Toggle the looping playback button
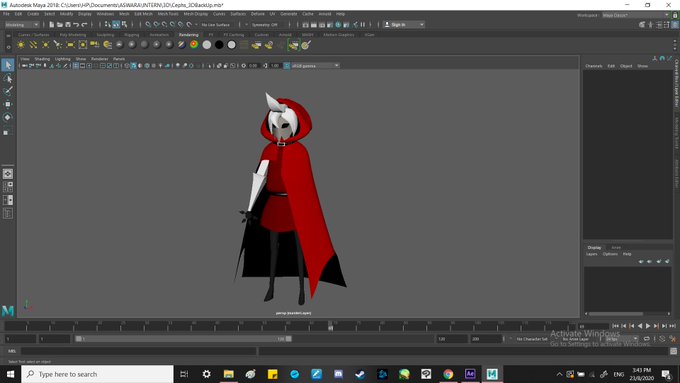Image resolution: width=680 pixels, height=383 pixels. [647, 339]
